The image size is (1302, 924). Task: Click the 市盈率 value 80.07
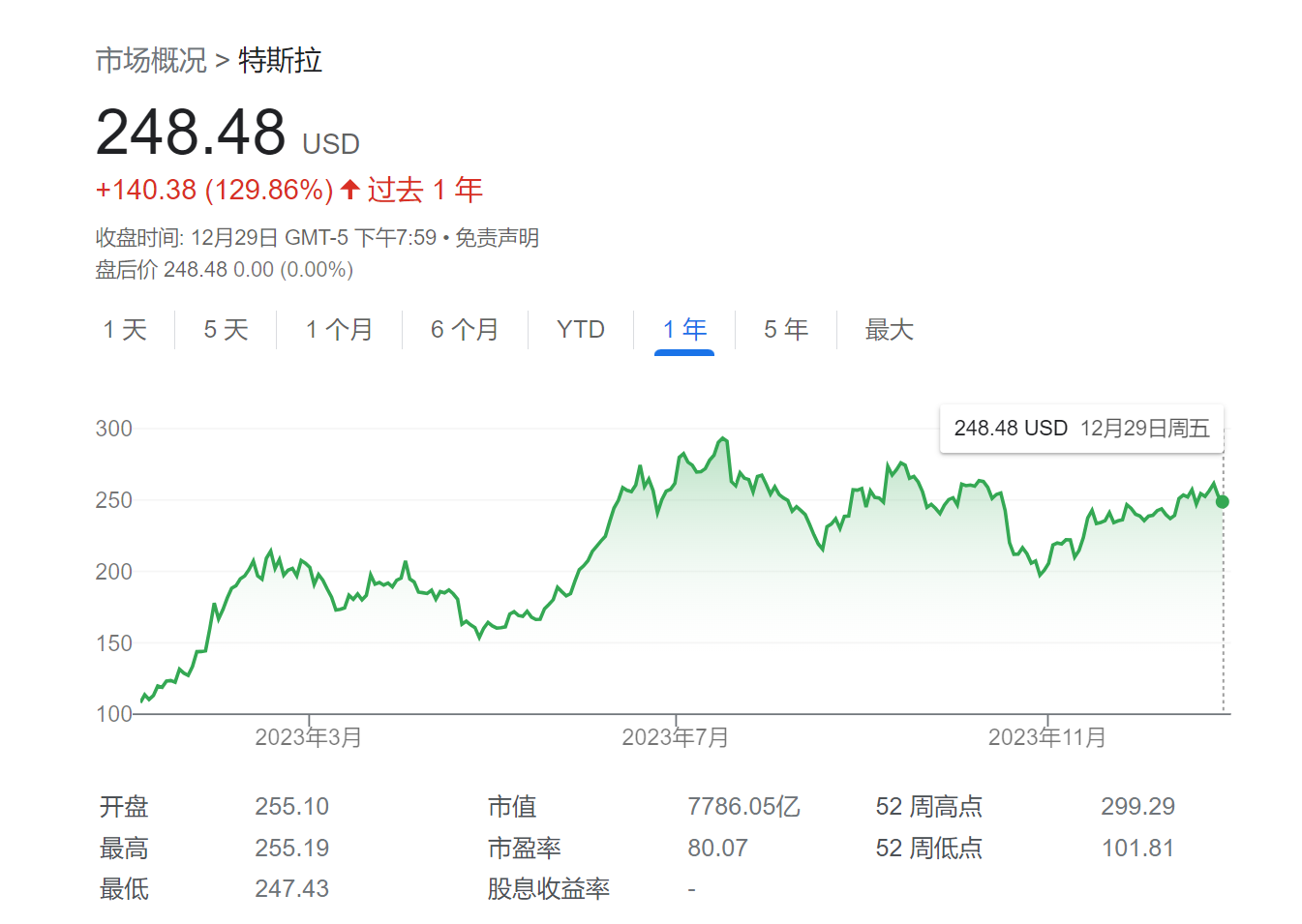point(717,849)
